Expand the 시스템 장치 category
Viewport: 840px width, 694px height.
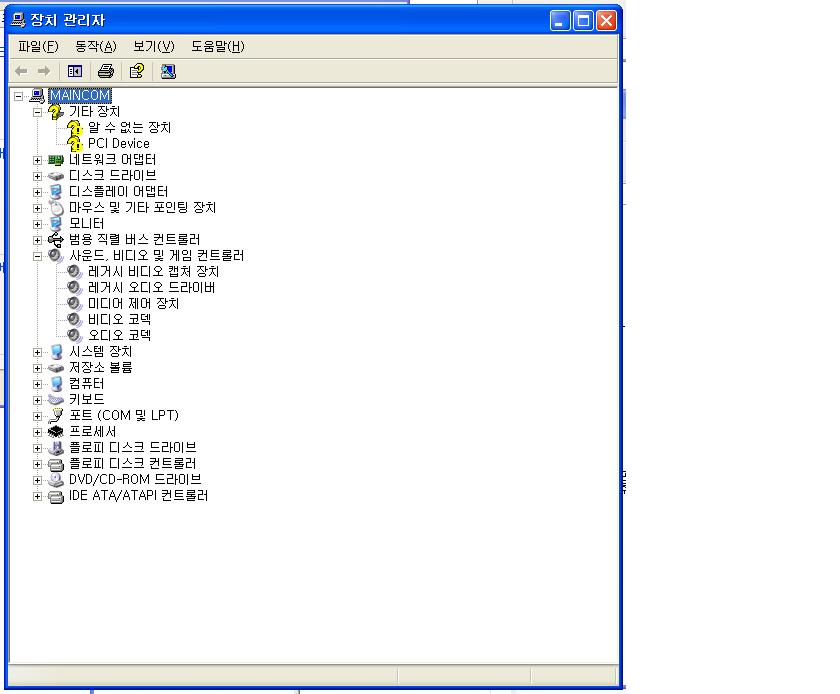37,352
